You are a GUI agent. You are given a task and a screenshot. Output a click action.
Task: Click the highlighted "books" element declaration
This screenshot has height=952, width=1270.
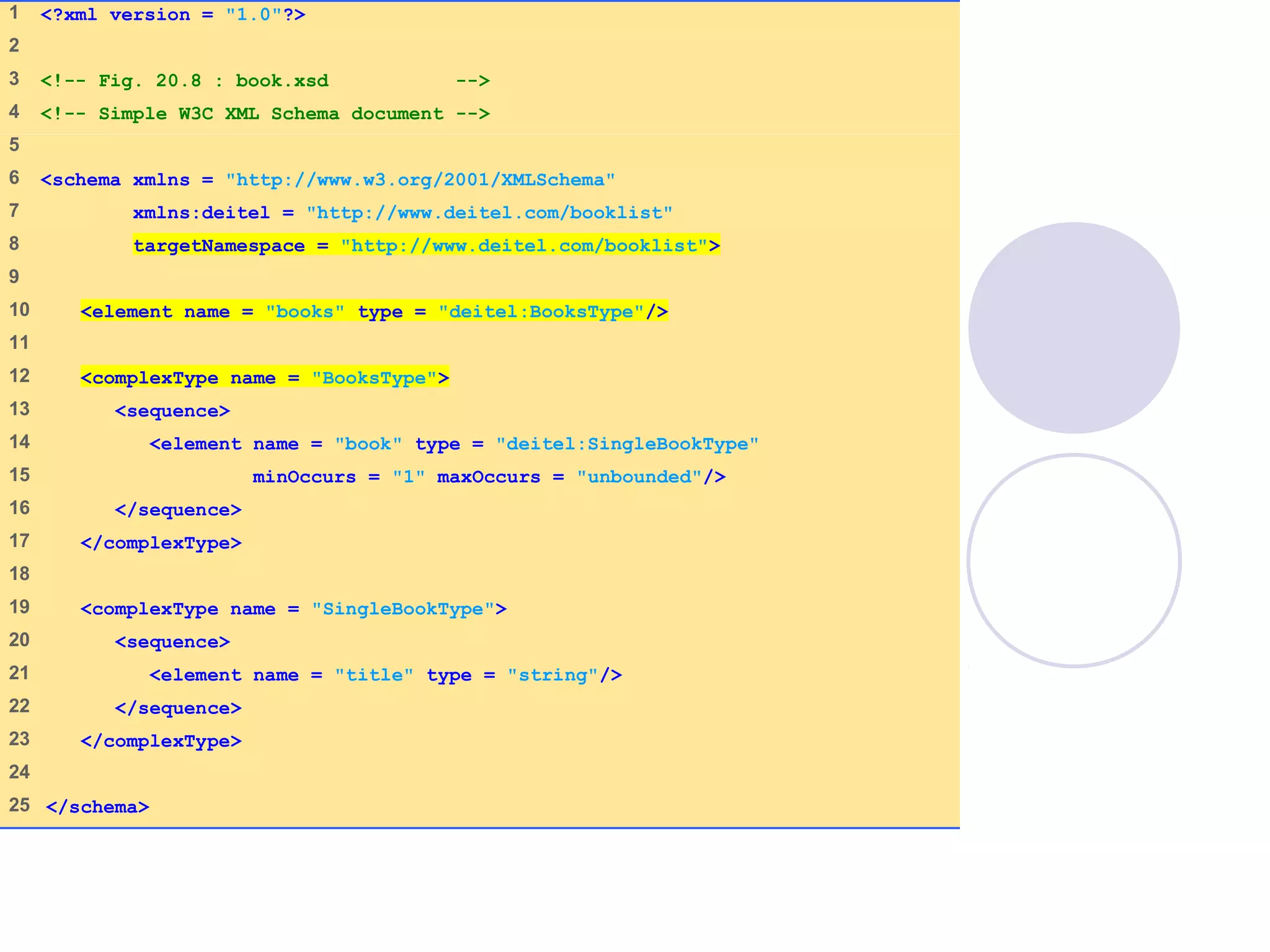click(x=374, y=312)
